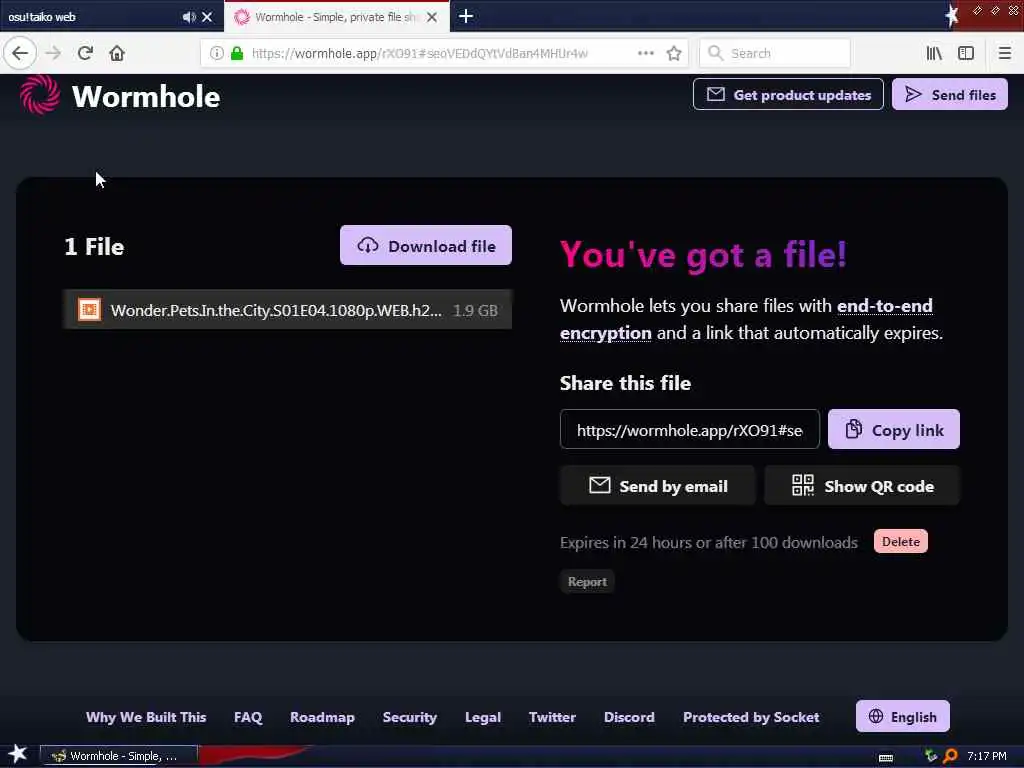The height and width of the screenshot is (768, 1024).
Task: Open the Roadmap footer link
Action: click(322, 717)
